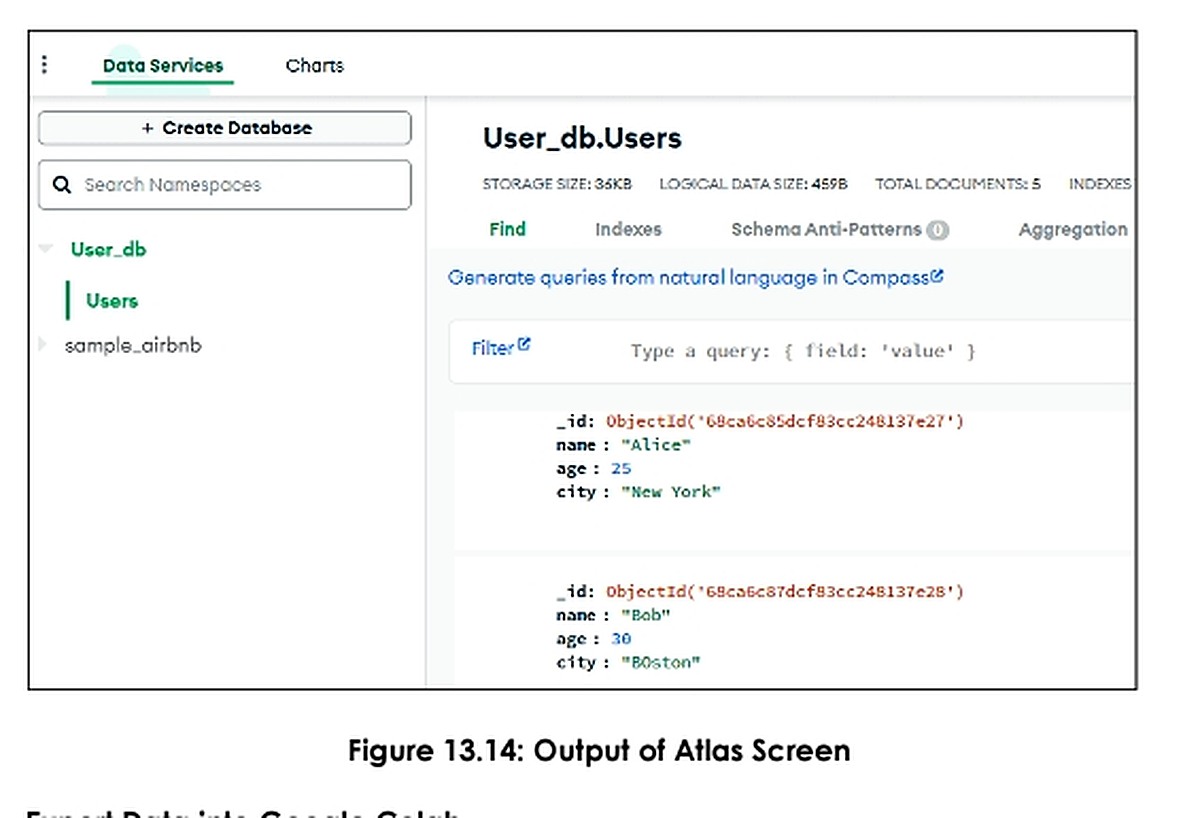This screenshot has height=818, width=1200.
Task: Collapse the User_db database tree
Action: click(46, 249)
